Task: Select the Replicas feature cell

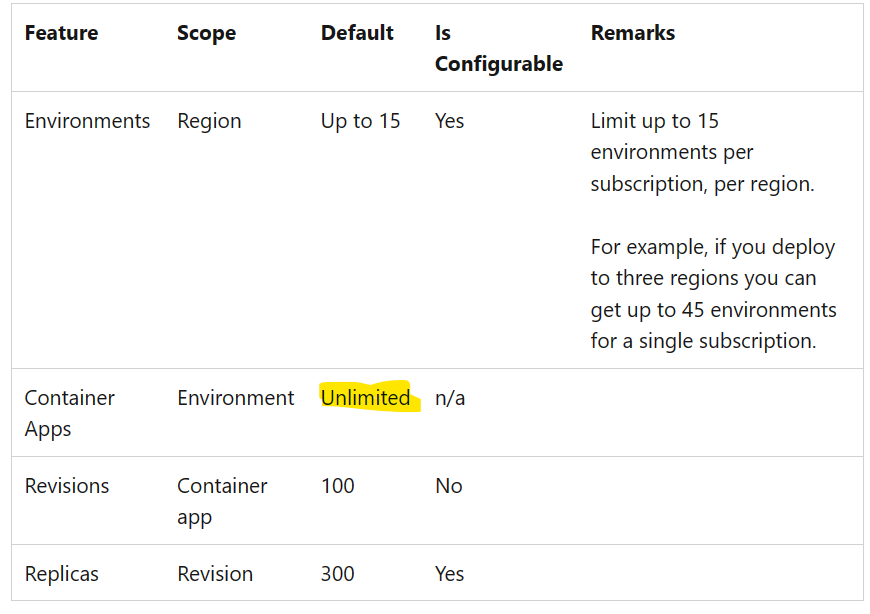Action: 62,574
